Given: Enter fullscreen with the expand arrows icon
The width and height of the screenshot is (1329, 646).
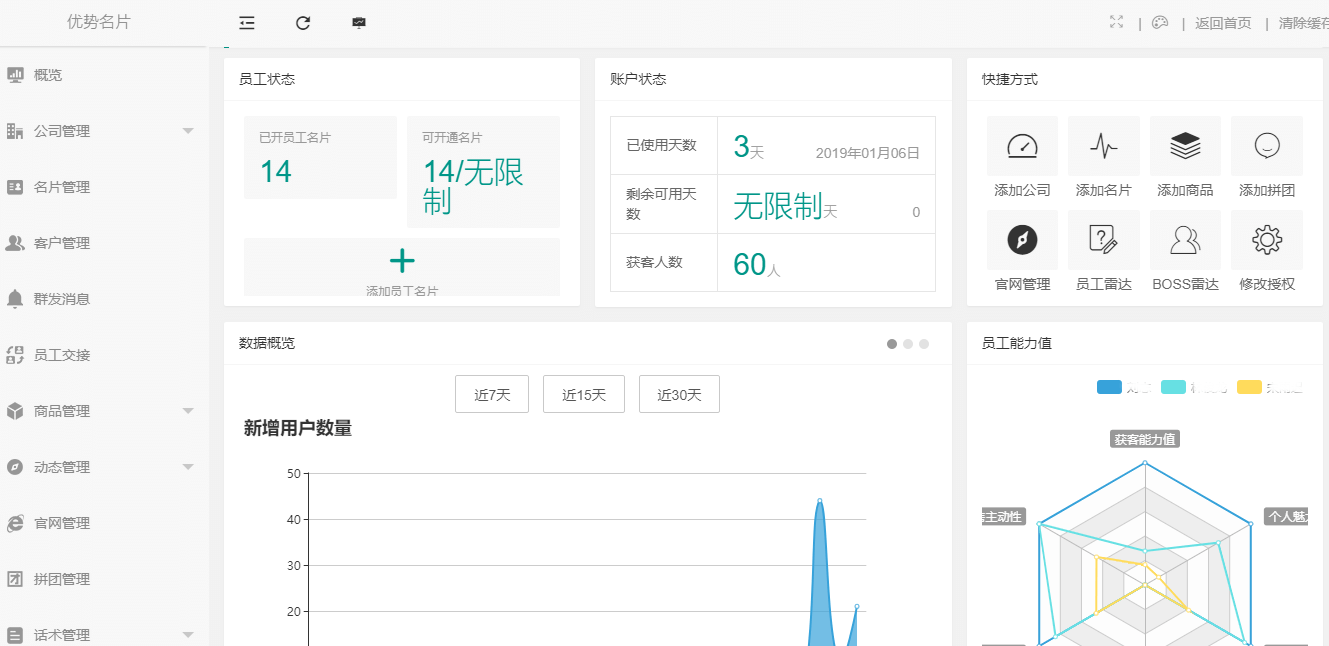Looking at the screenshot, I should click(x=1117, y=22).
